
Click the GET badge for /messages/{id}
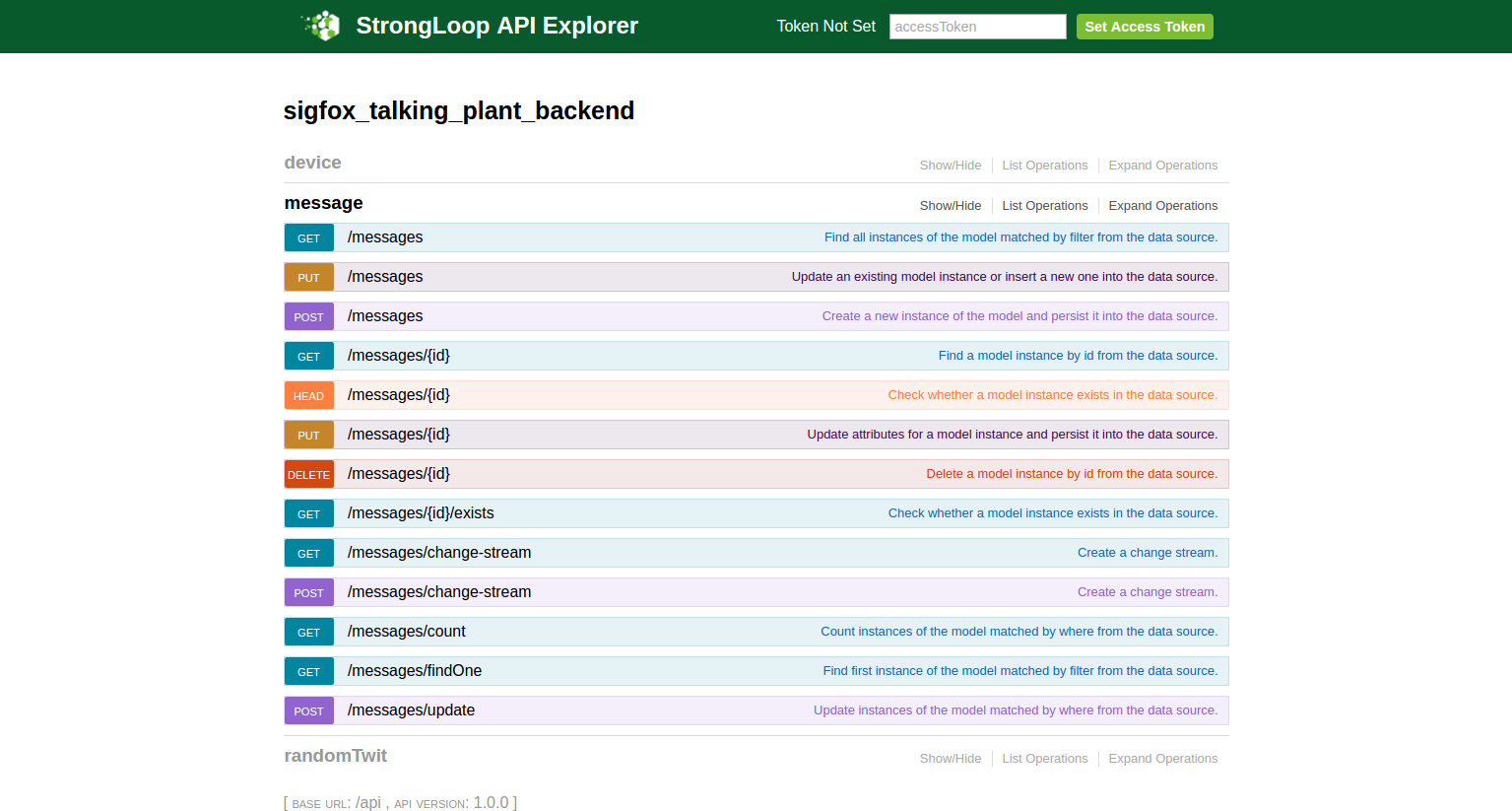tap(308, 356)
